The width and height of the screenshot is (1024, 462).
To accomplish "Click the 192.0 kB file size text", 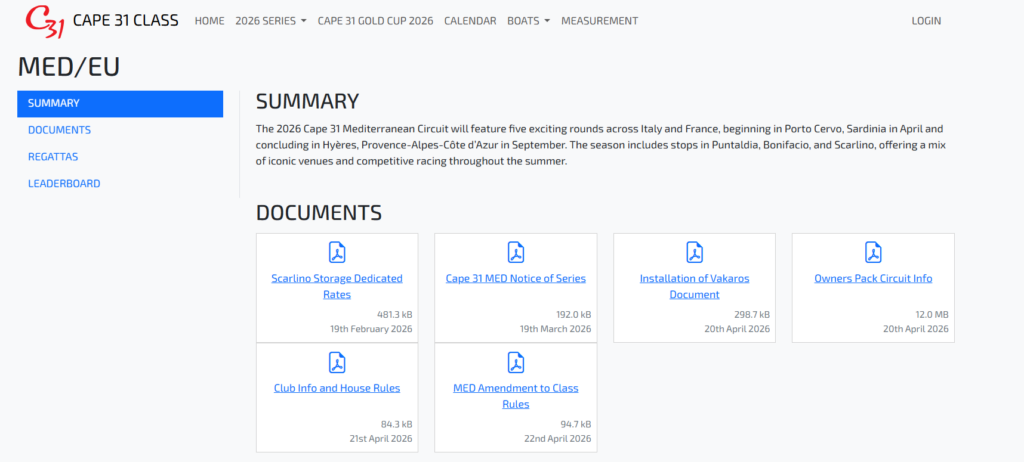I will click(x=573, y=314).
